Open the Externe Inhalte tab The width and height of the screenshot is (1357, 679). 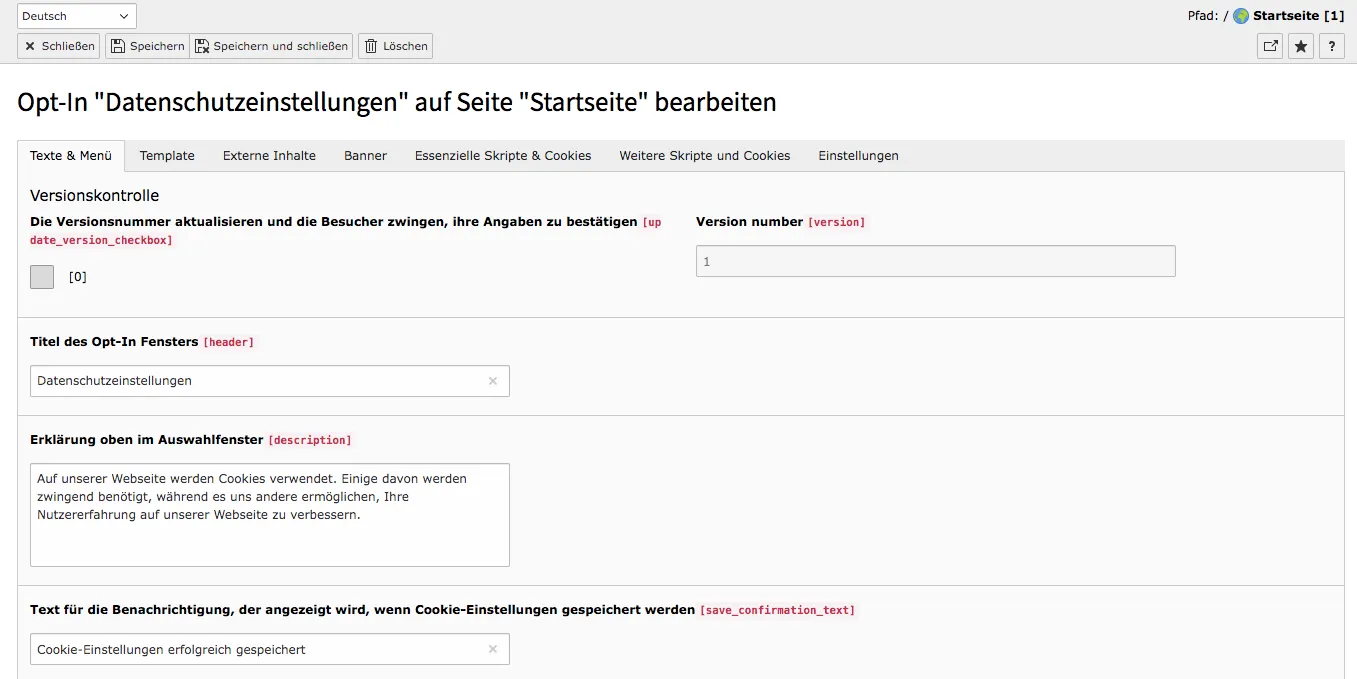269,156
